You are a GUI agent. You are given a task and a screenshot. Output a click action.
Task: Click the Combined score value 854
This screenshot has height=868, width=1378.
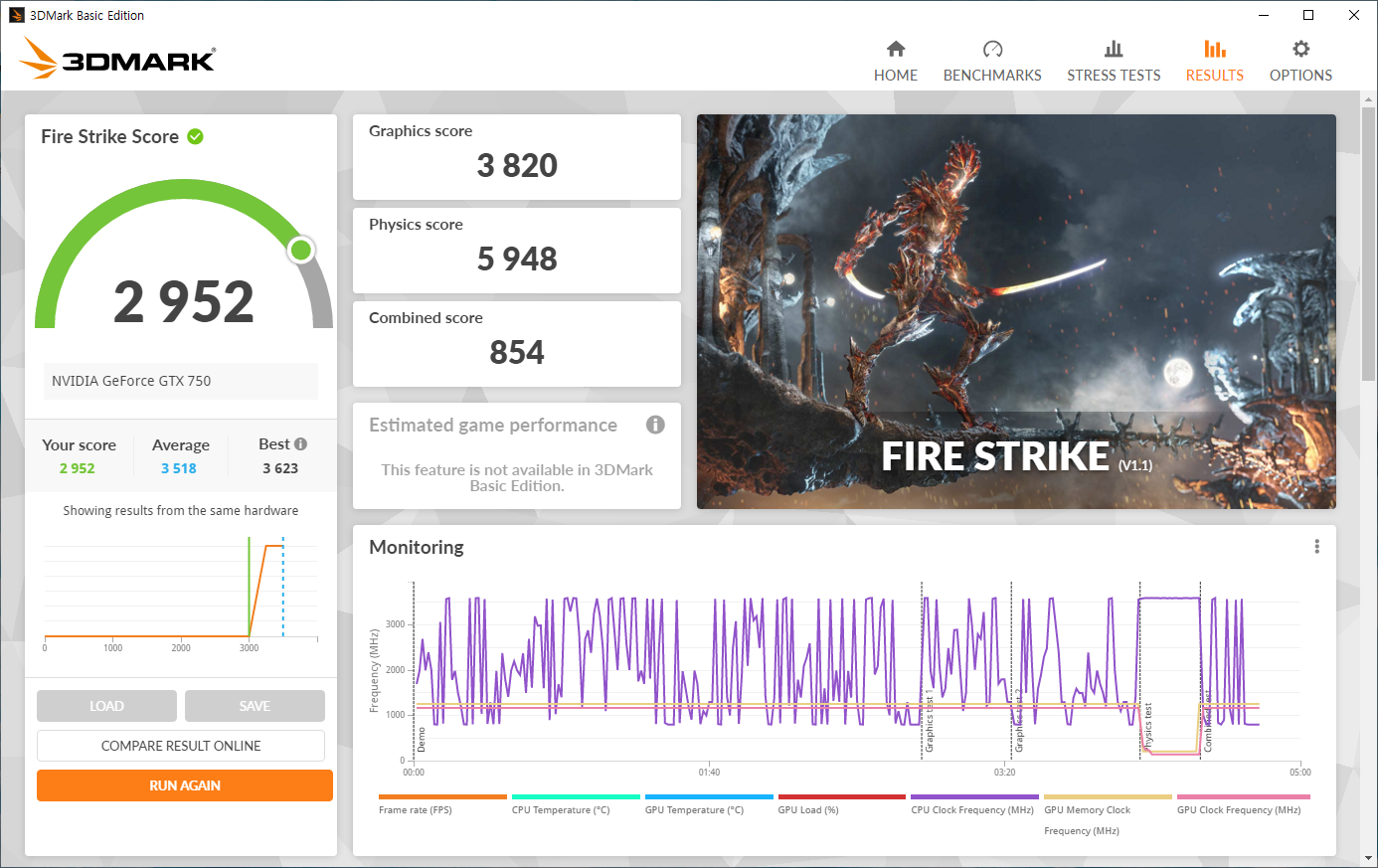517,352
